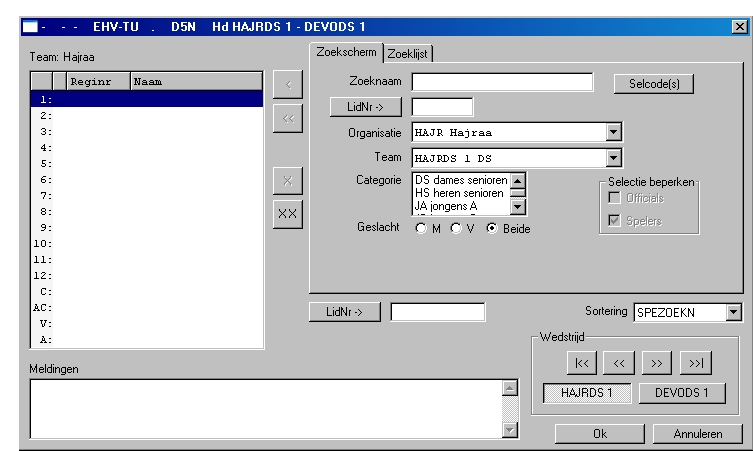Open the Team dropdown

tap(613, 158)
